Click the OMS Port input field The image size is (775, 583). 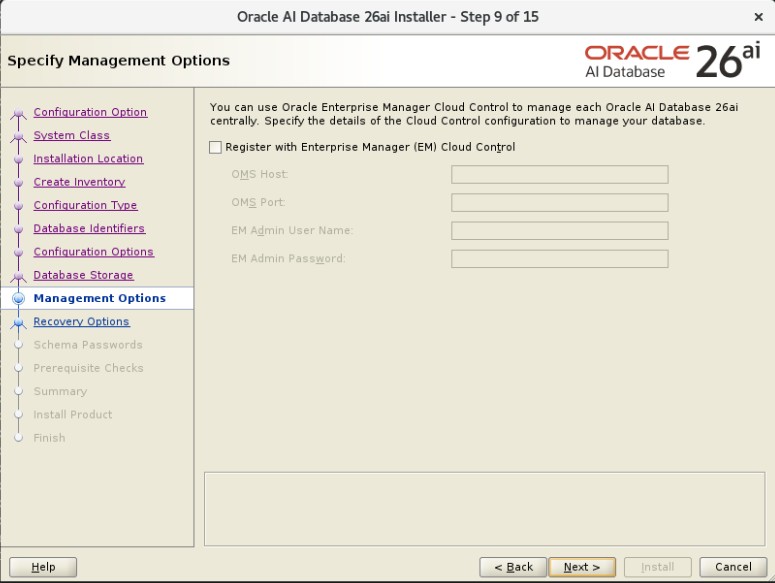560,203
